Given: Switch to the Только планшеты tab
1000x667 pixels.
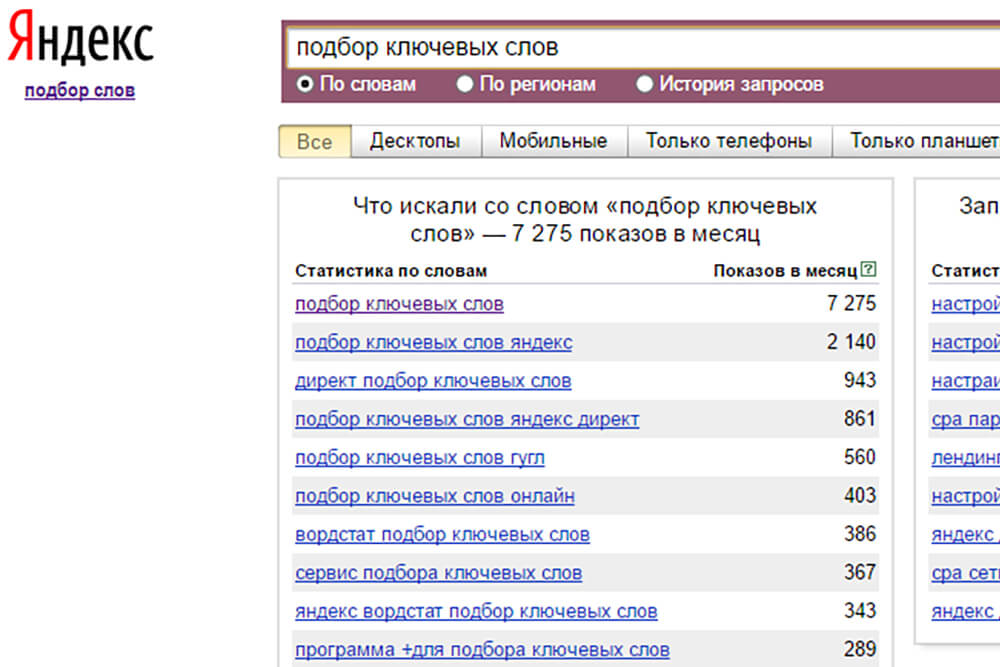Looking at the screenshot, I should click(x=917, y=141).
